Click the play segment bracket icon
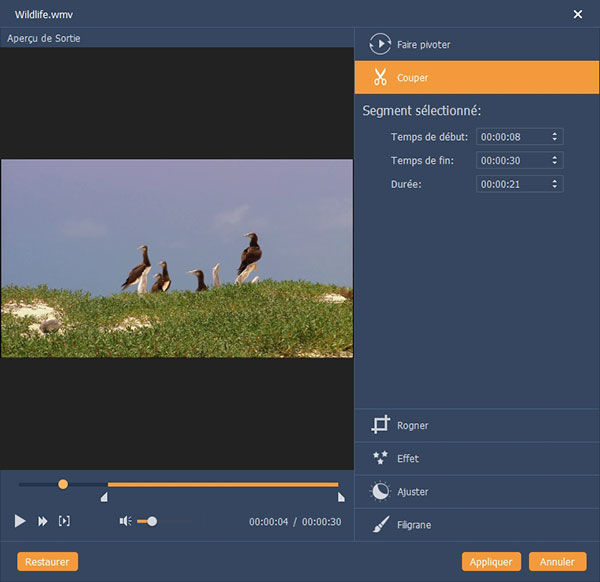Screen dimensions: 600x582 (x=64, y=521)
